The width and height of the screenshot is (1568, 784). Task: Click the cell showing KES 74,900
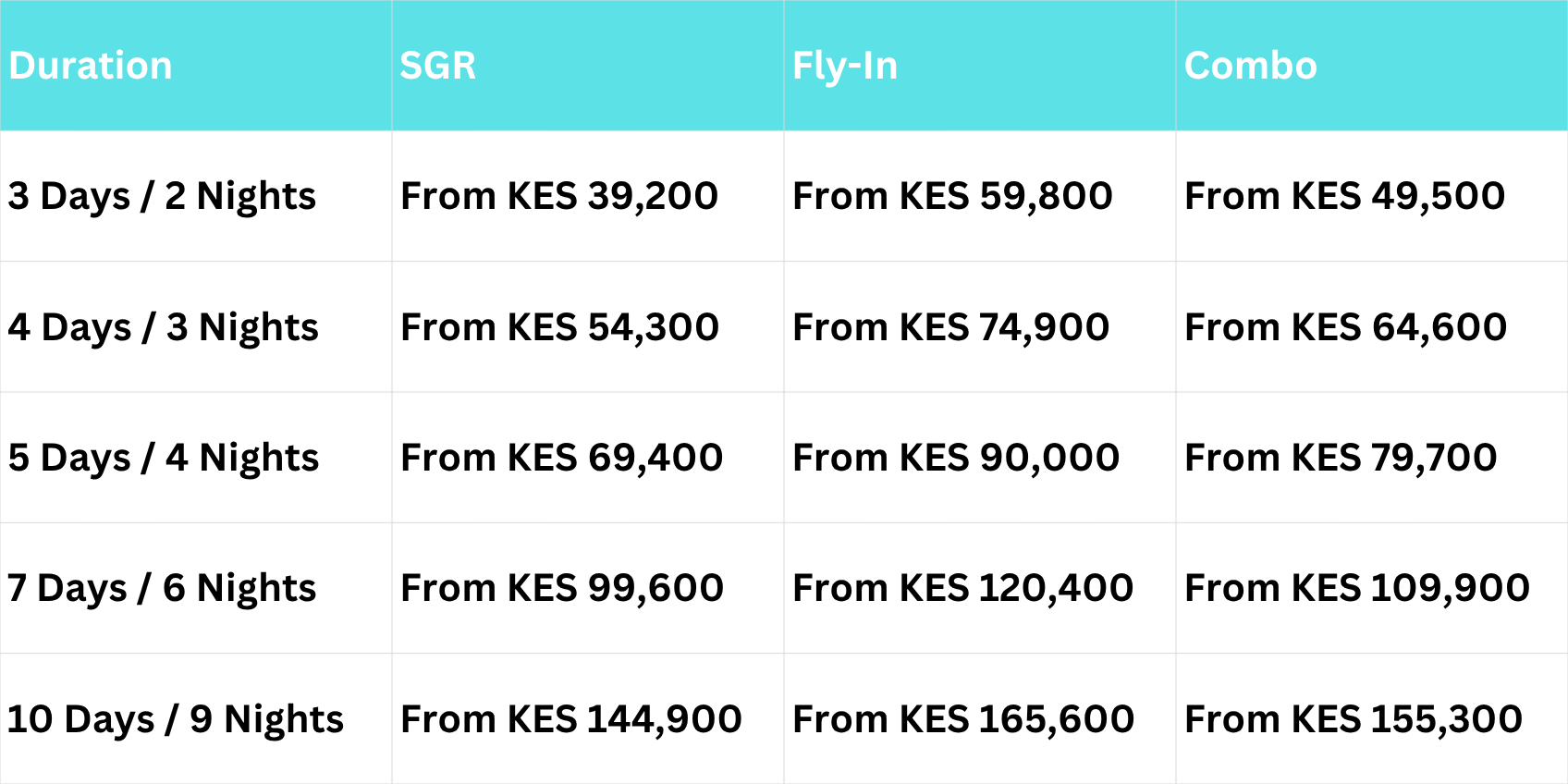coord(950,327)
